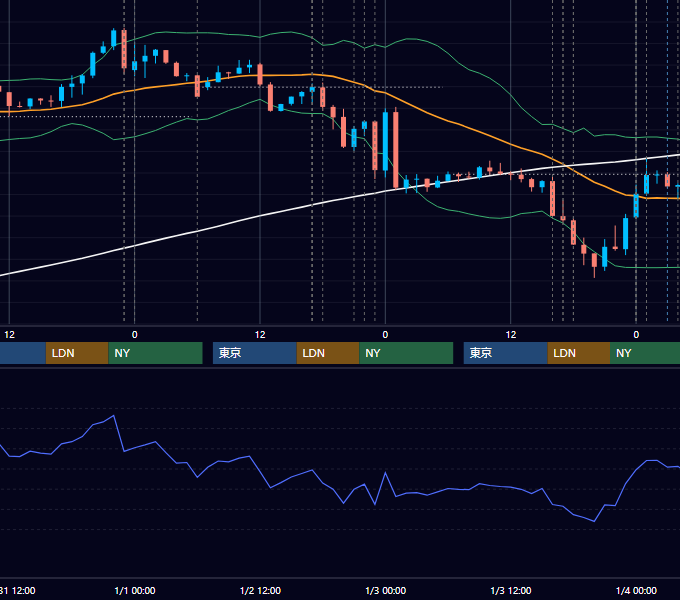This screenshot has height=600, width=680.
Task: Select the tall blue candle at 1/3 00:00
Action: [386, 142]
